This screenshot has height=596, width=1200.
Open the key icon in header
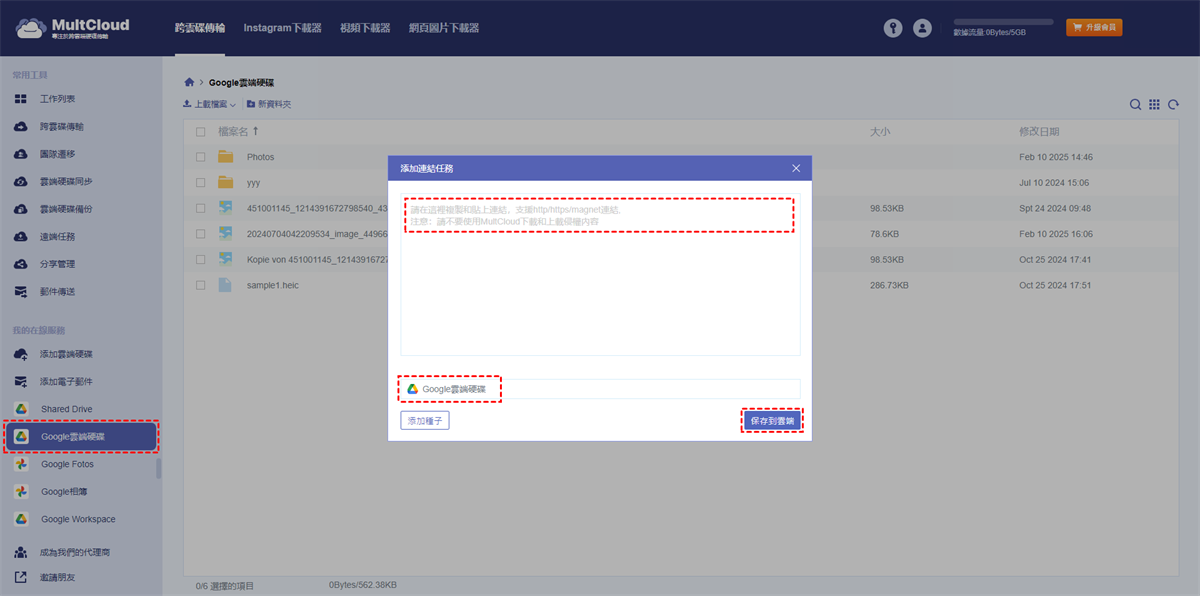coord(893,29)
